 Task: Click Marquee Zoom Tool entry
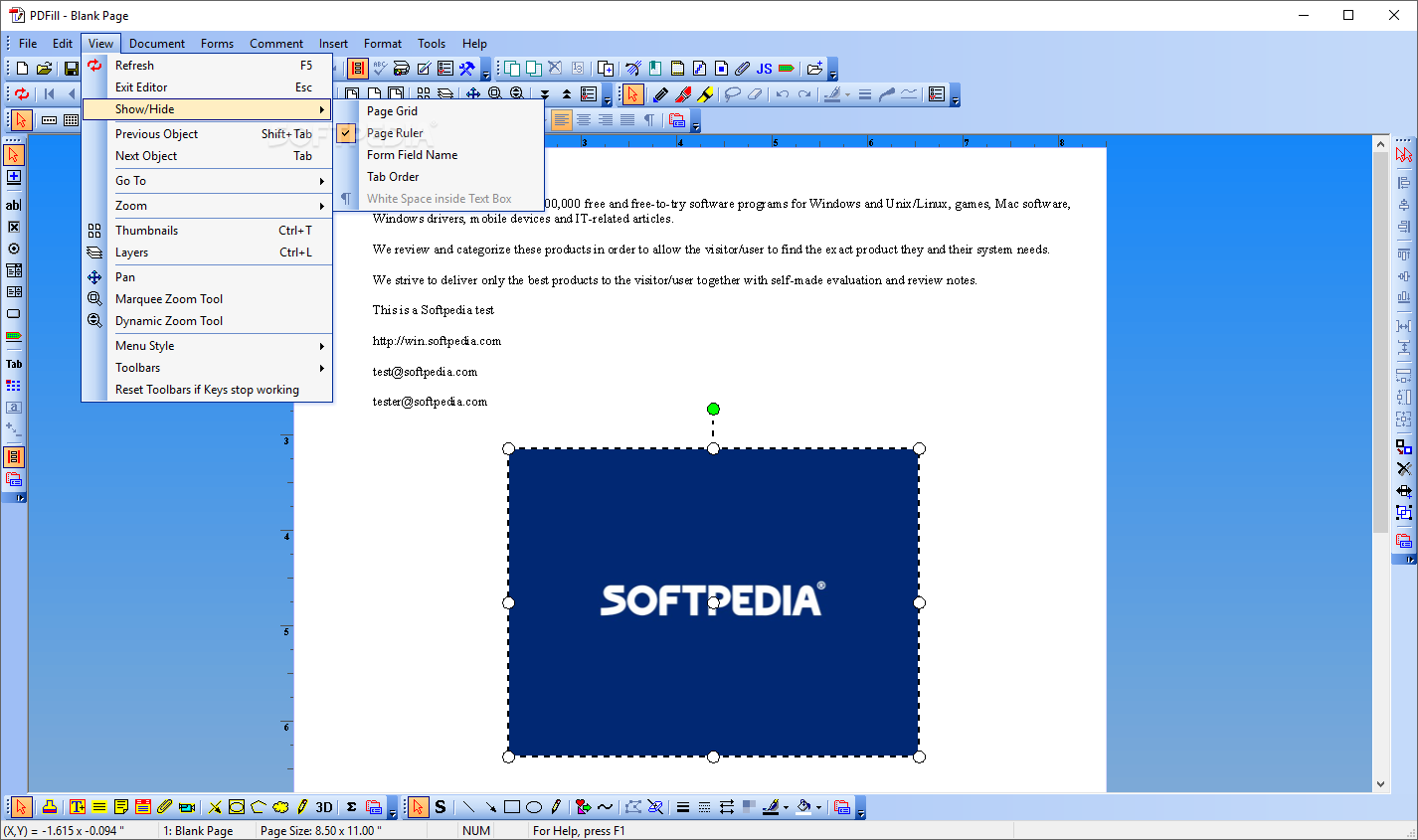207,299
